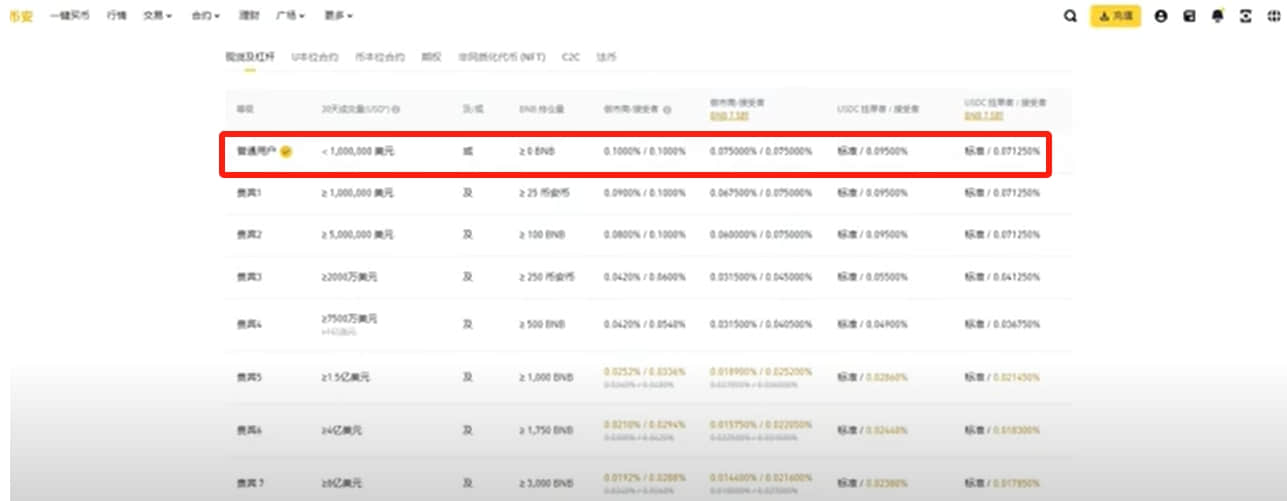
Task: Click the info icon beside 30天成交量 header
Action: 398,109
